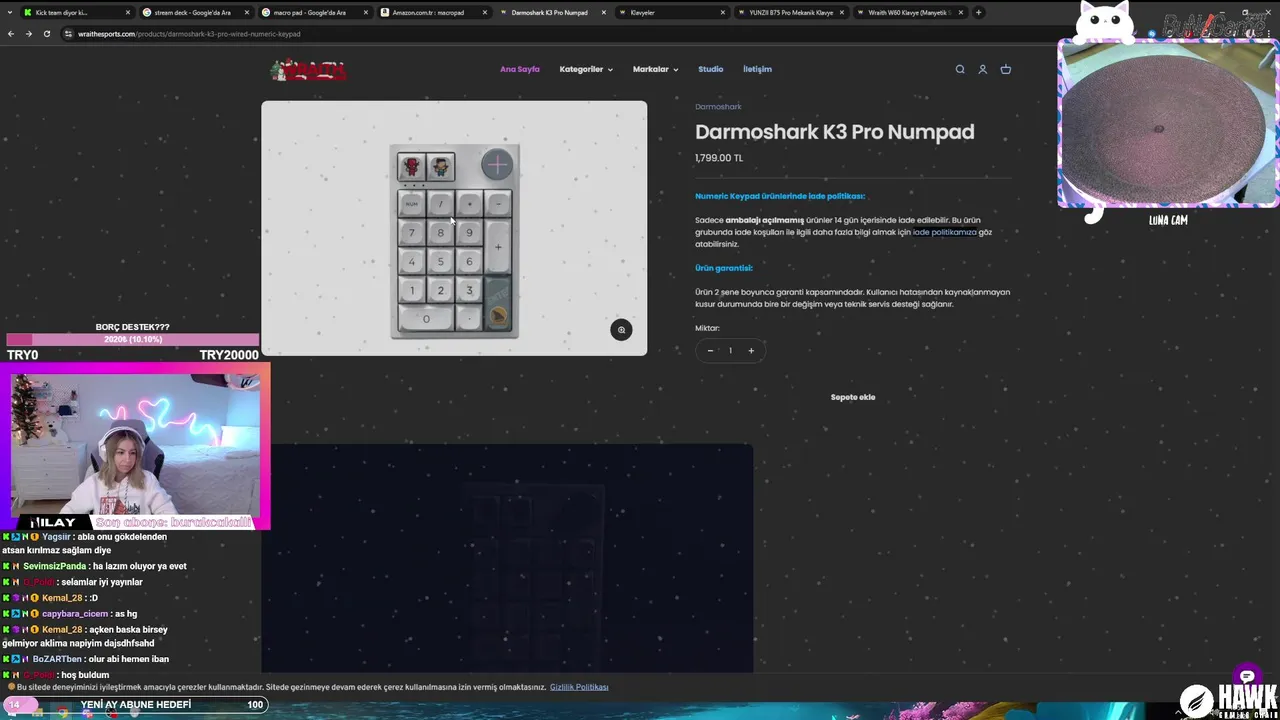Image resolution: width=1280 pixels, height=720 pixels.
Task: Close the Darmoshark K3 Pro Numpad tab
Action: coord(604,12)
